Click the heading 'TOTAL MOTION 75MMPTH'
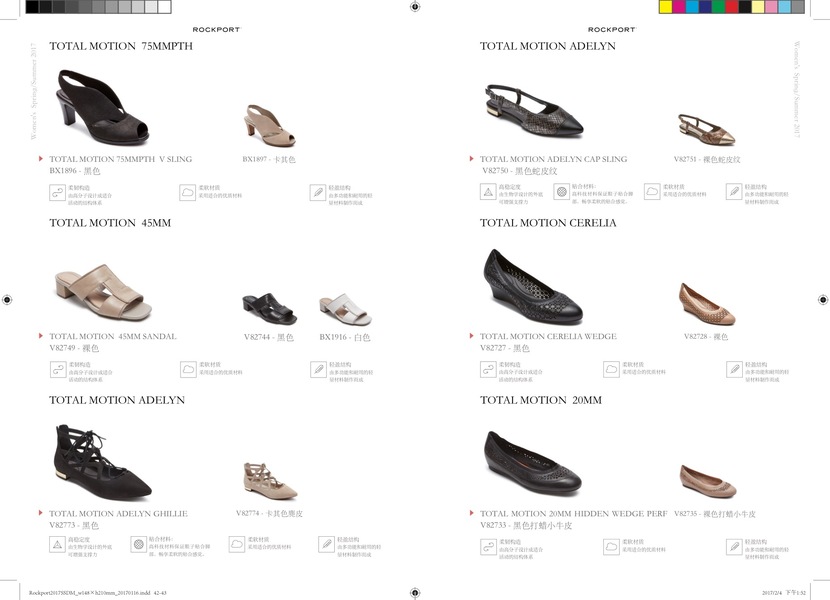Screen dimensions: 830x600 [121, 46]
